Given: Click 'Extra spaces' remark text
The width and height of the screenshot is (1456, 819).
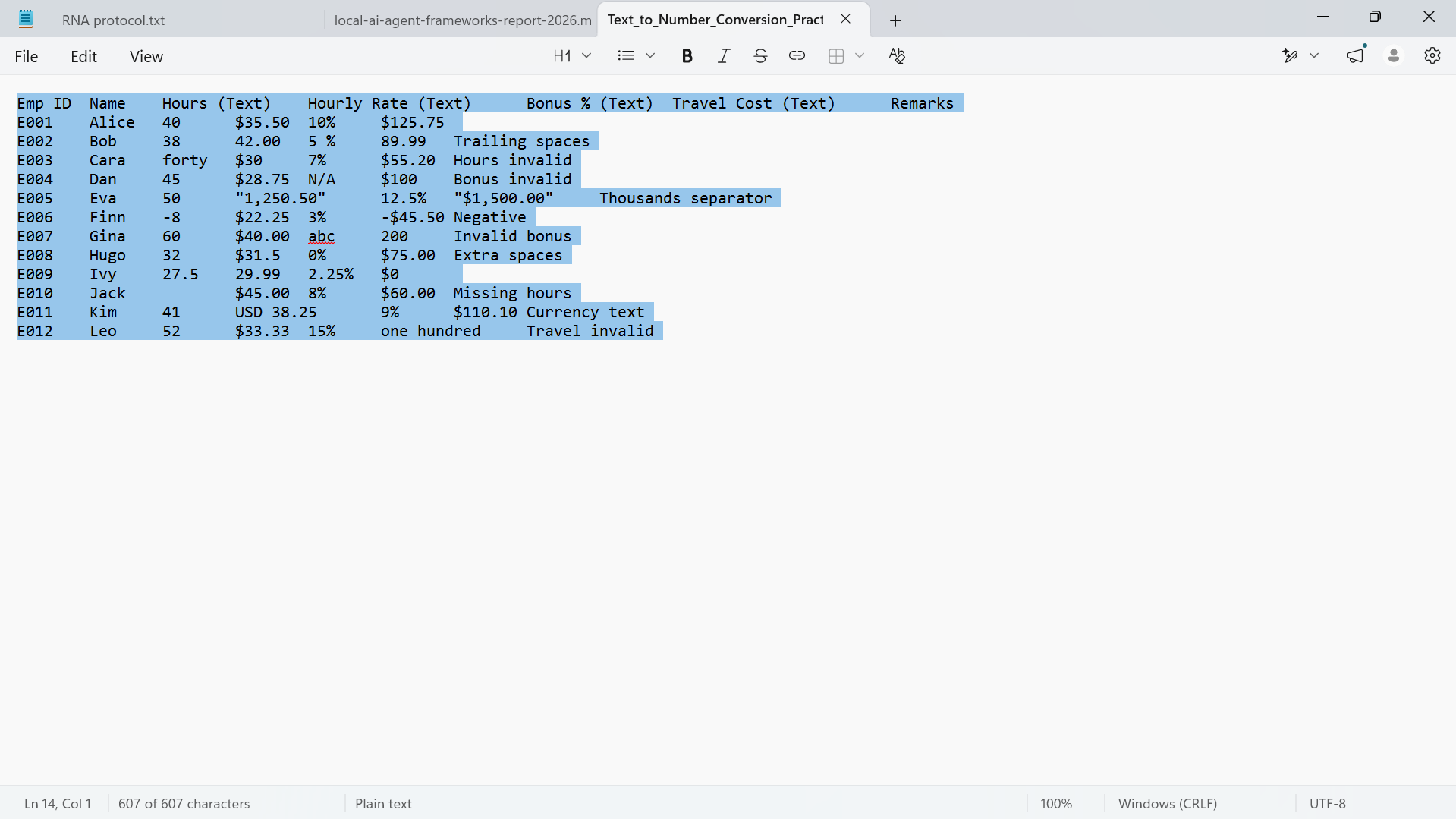Looking at the screenshot, I should point(508,255).
